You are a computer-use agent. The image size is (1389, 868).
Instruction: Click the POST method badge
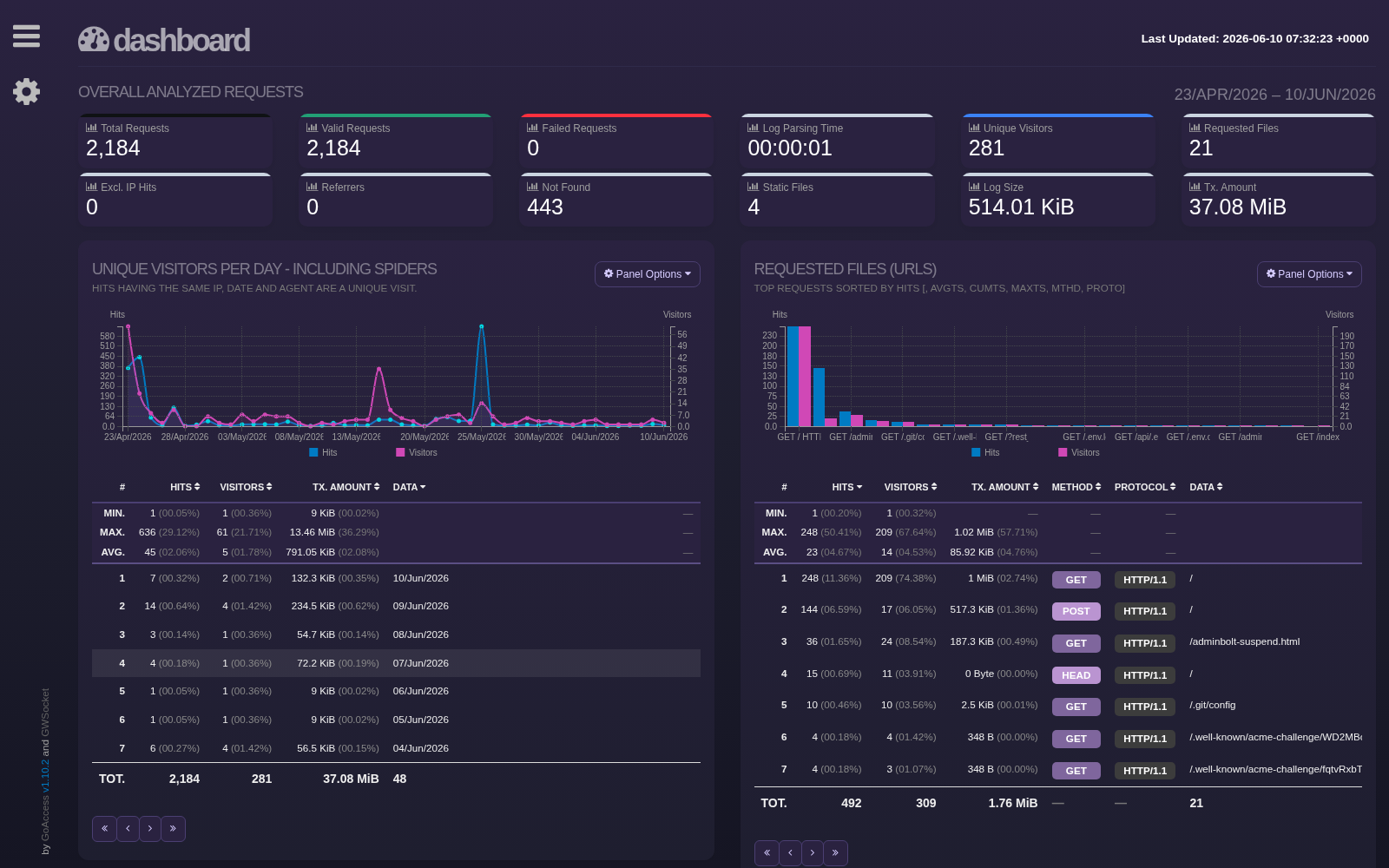[1076, 611]
